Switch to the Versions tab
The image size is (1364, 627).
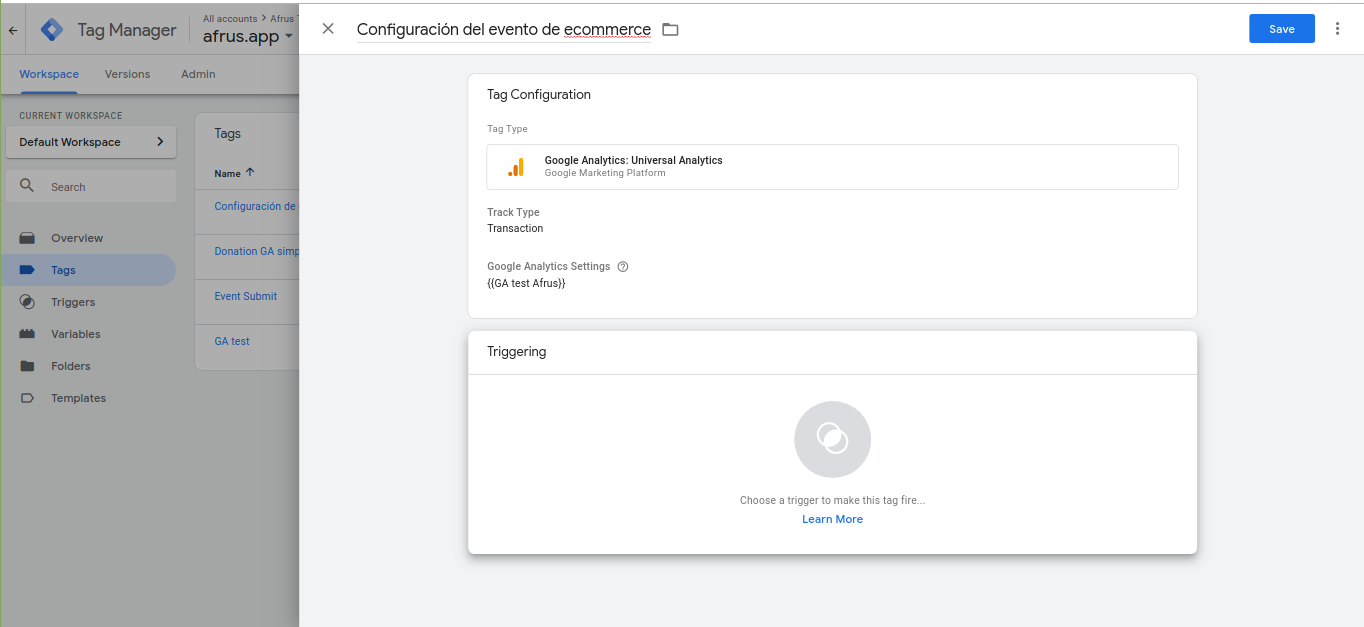click(x=127, y=74)
